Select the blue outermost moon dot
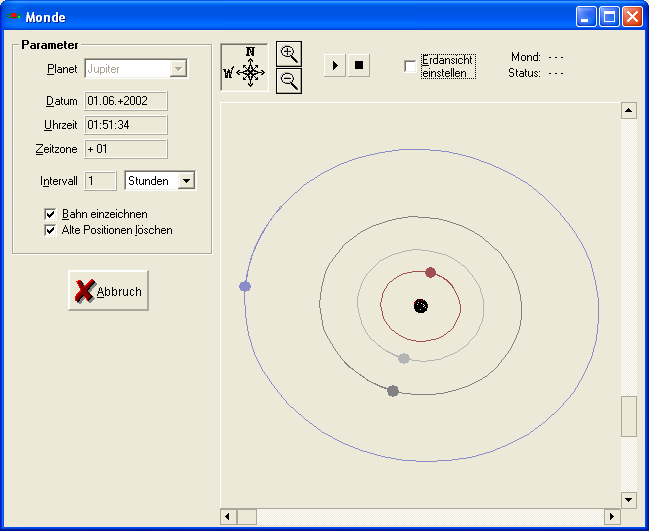 (x=245, y=286)
